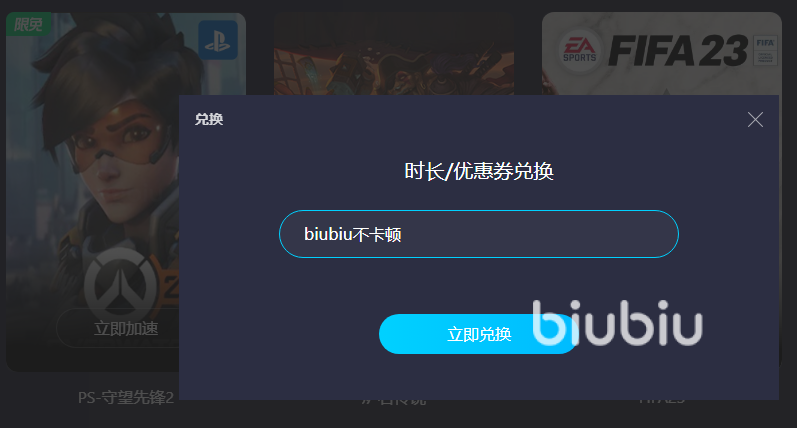Click the half-hidden 炉石传说 game label
797x428 pixels.
tap(394, 402)
